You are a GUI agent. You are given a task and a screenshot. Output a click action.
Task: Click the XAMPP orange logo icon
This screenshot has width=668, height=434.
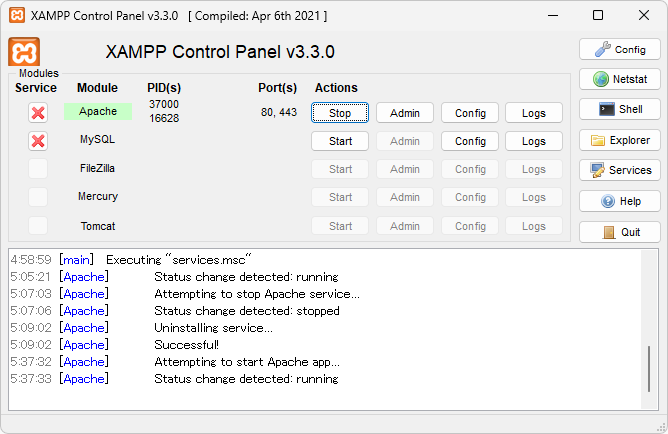click(24, 52)
